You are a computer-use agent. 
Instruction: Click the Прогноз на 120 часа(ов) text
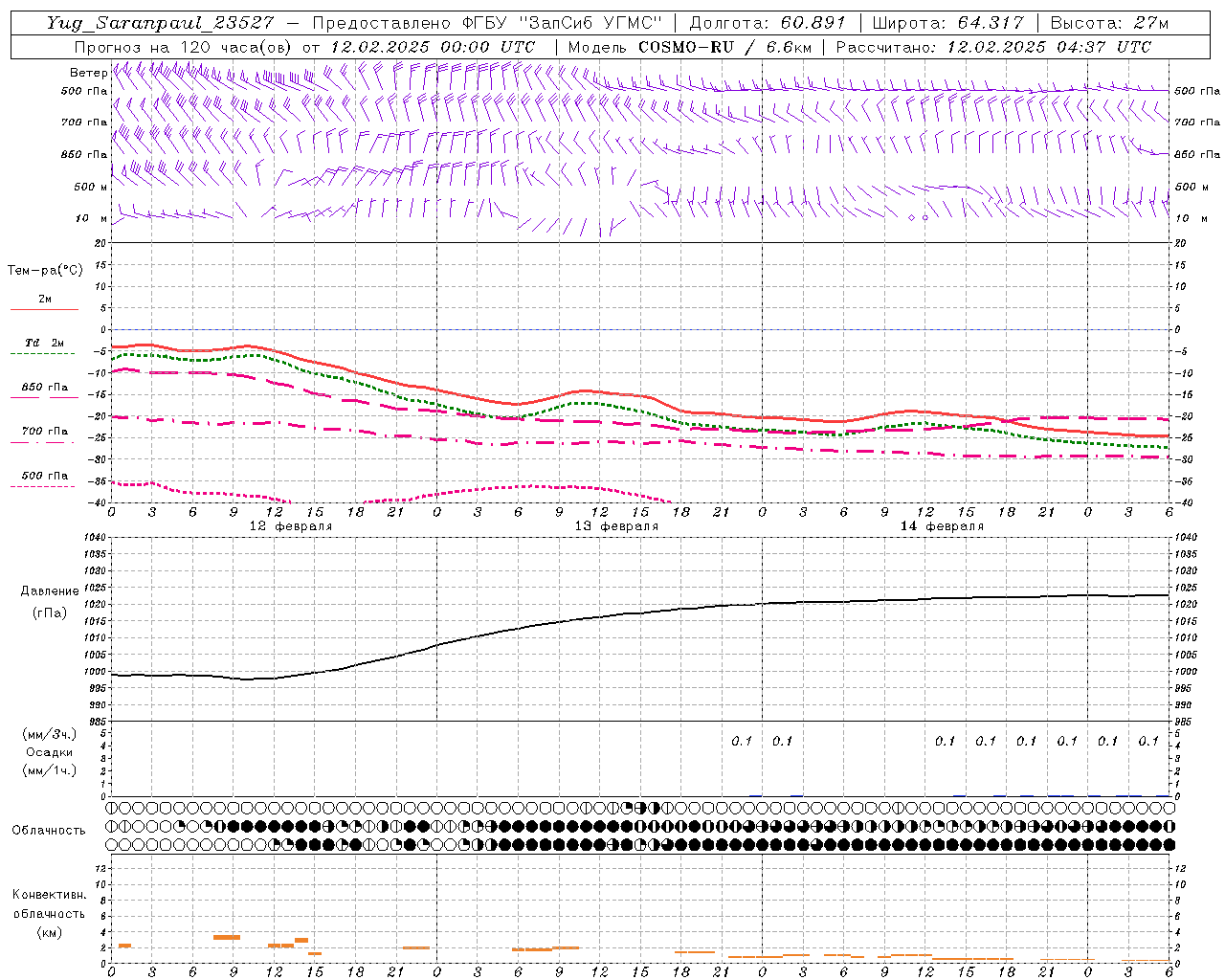(x=185, y=47)
